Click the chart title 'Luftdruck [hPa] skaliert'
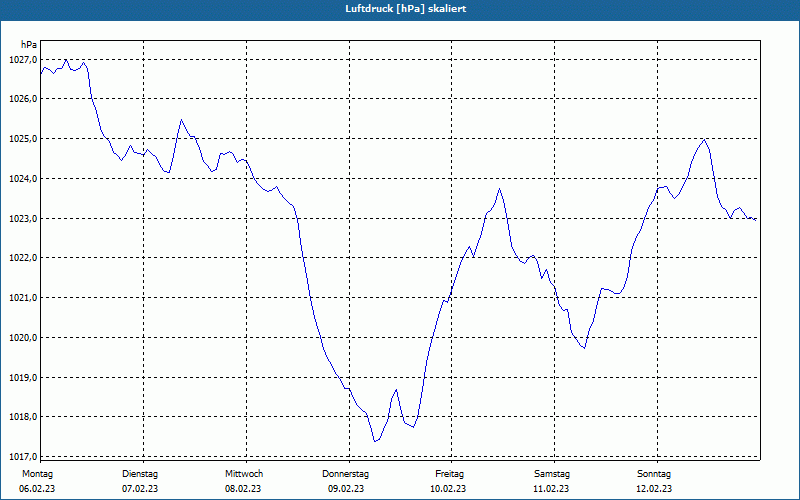Screen dimensions: 800x500 [406, 9]
